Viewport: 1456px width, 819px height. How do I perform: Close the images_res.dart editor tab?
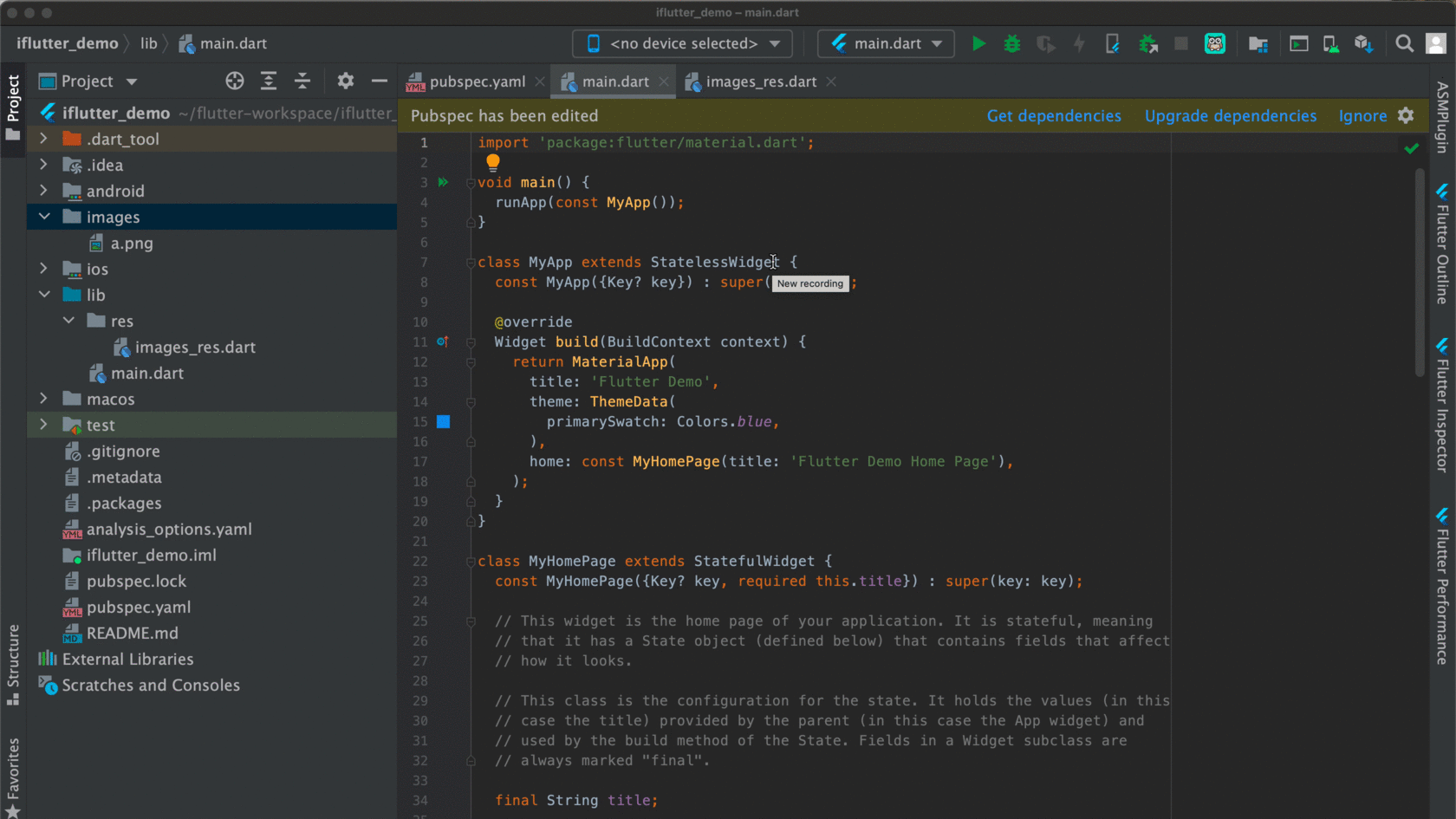[x=831, y=81]
